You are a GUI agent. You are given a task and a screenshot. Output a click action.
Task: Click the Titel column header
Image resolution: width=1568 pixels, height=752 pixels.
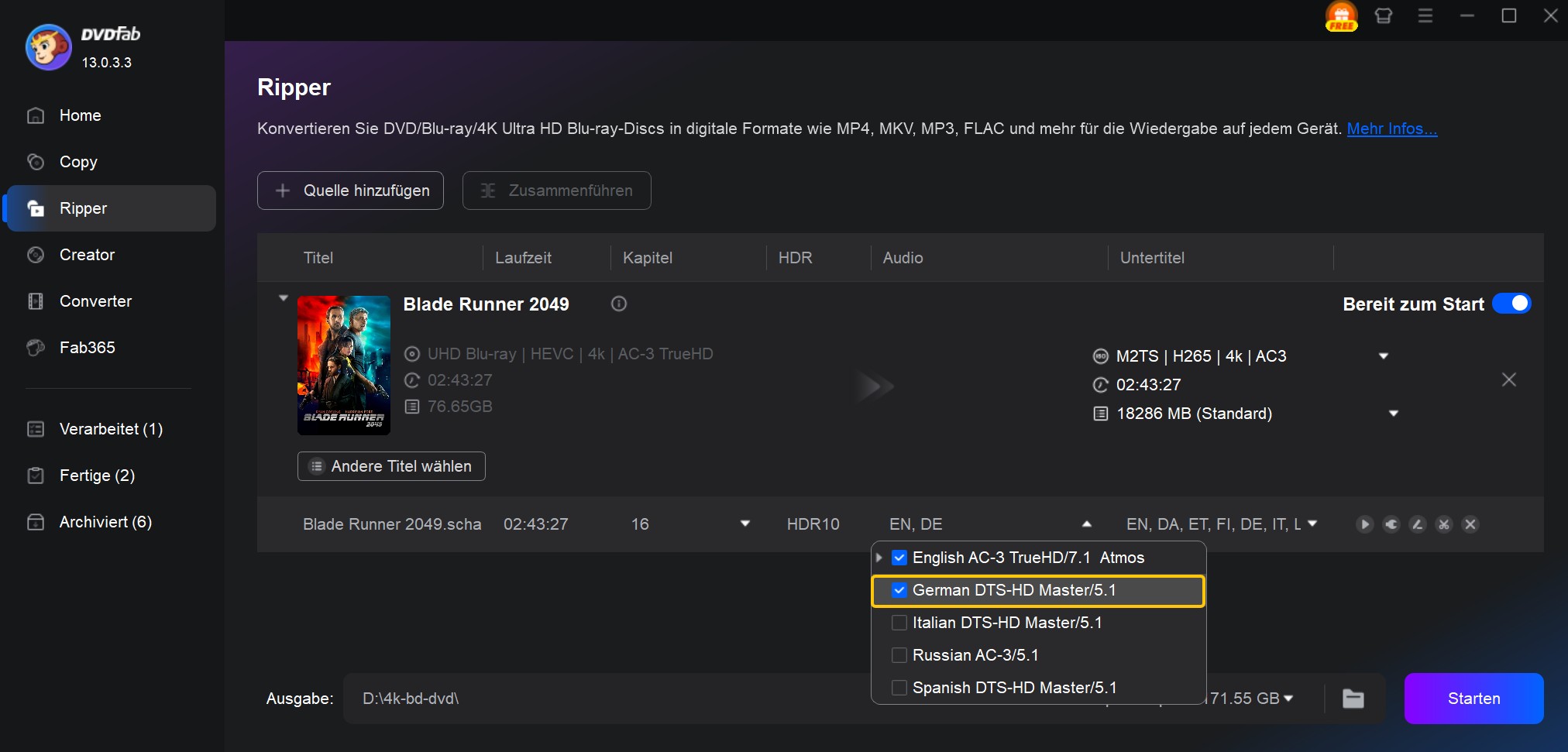coord(318,258)
